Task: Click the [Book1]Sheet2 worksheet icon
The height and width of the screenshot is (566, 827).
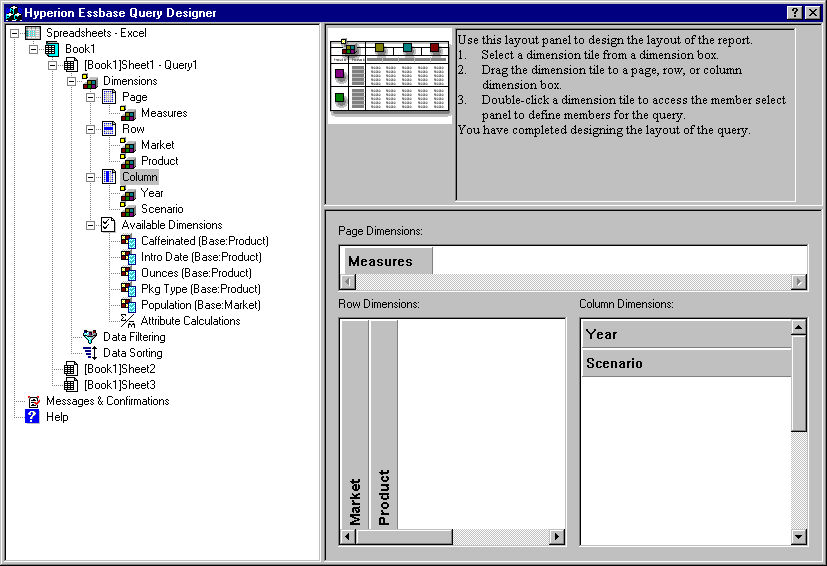Action: tap(71, 369)
